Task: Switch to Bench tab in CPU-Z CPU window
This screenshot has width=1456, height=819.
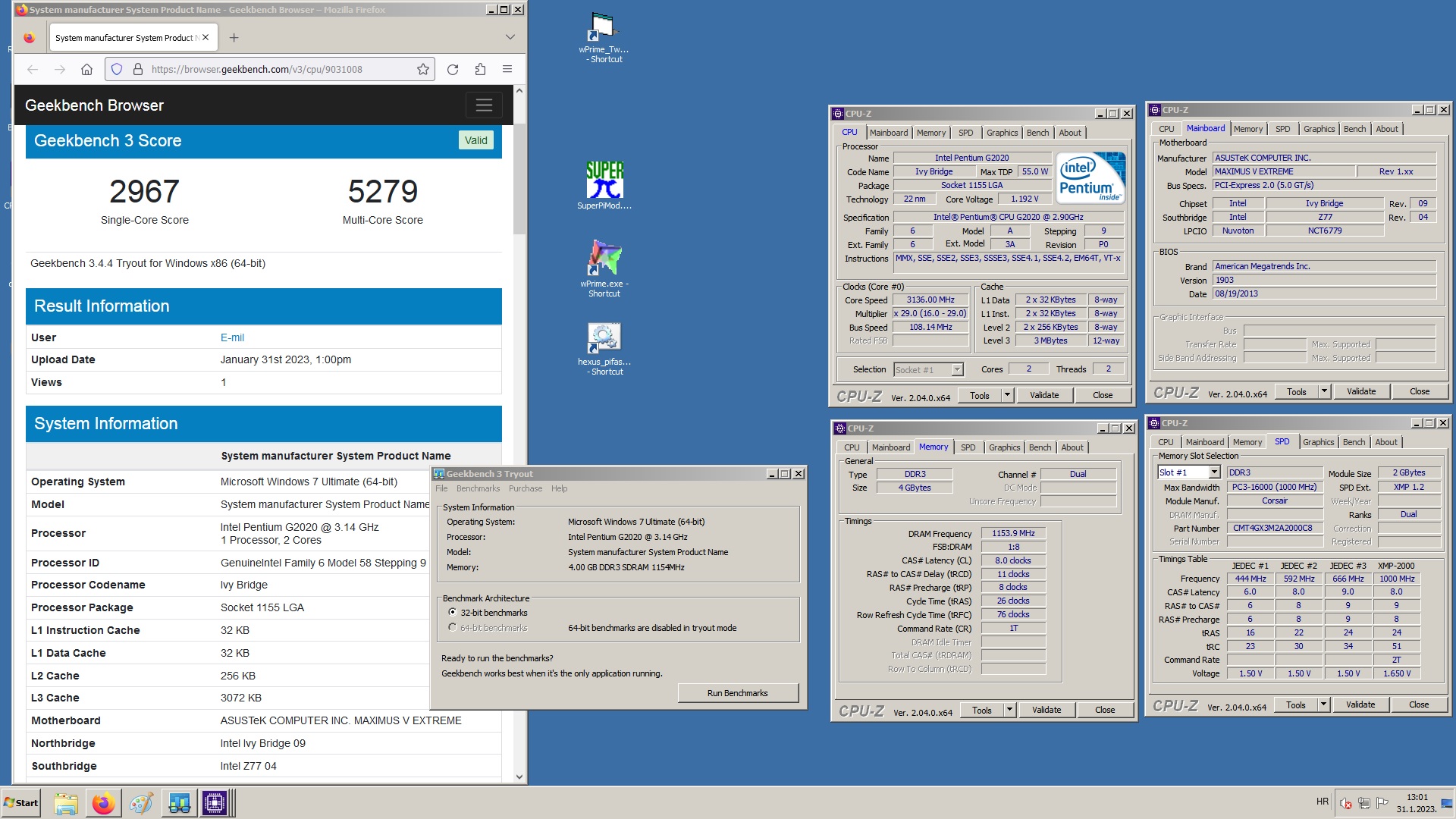Action: 1037,133
